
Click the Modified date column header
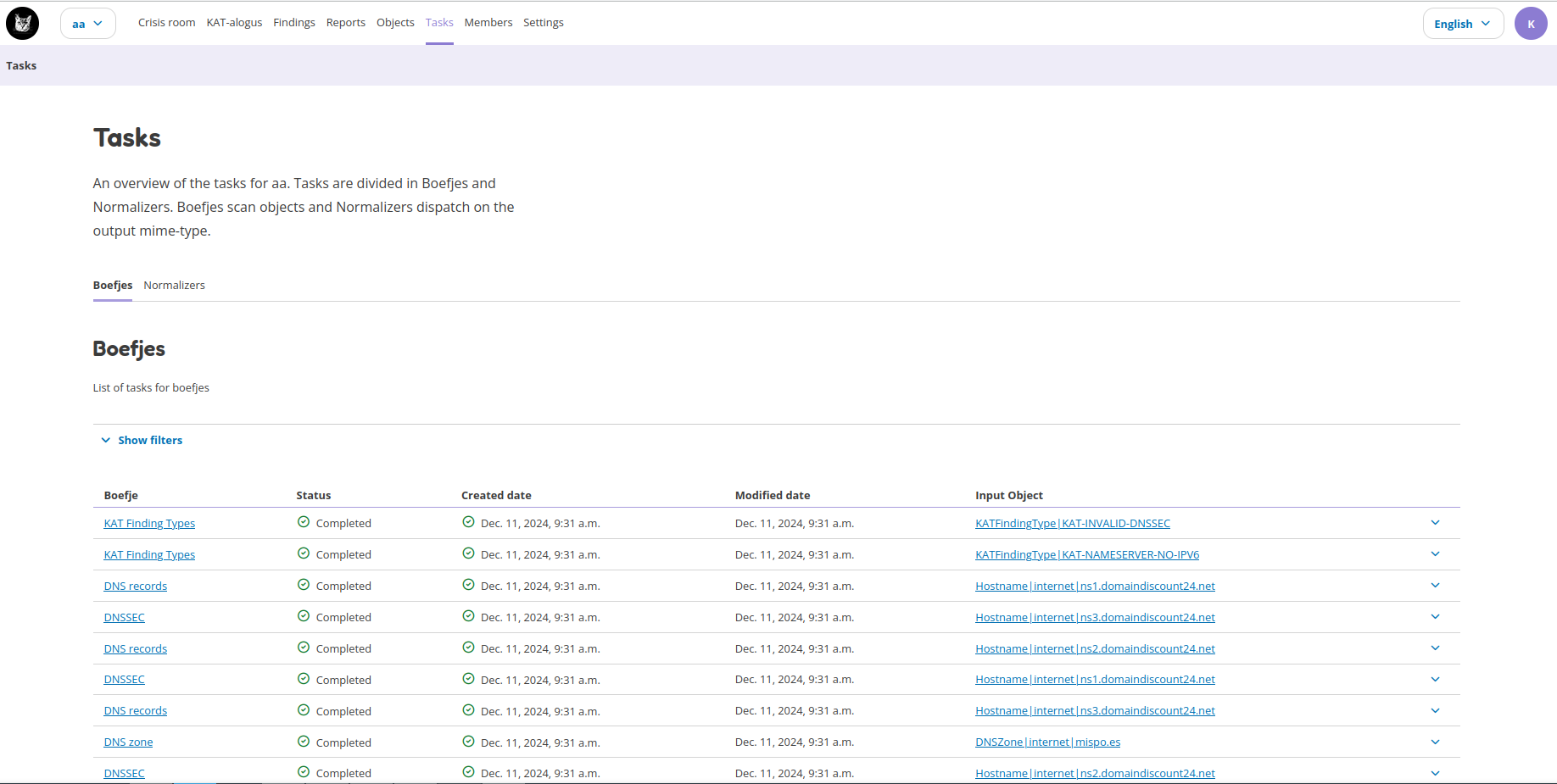(x=773, y=496)
